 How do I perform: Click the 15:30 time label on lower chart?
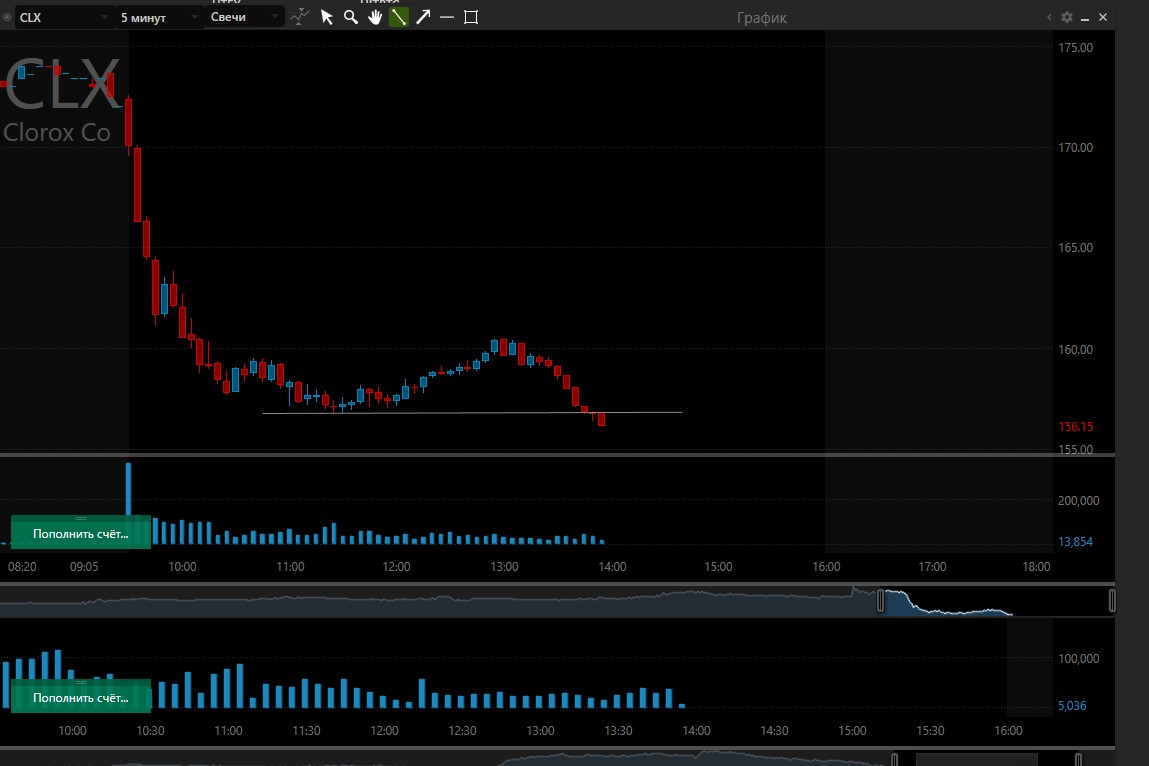[931, 731]
